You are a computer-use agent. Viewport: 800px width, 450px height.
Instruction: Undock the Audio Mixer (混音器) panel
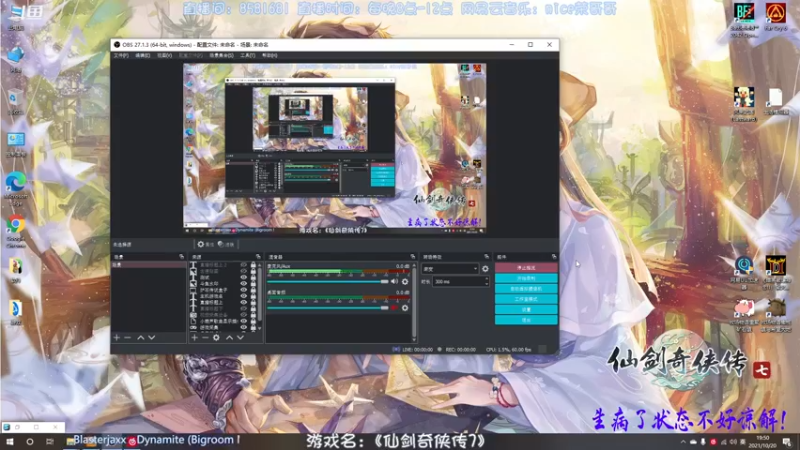click(413, 257)
